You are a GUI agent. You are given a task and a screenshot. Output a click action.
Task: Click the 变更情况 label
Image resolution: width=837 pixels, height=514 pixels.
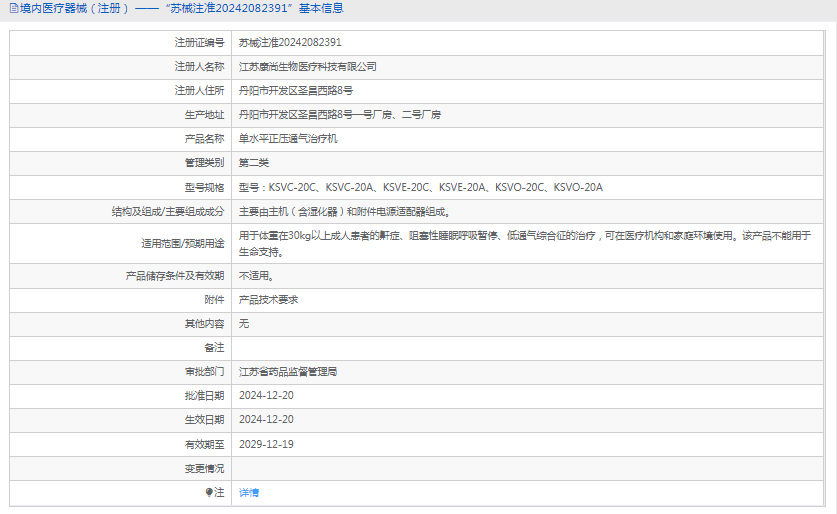pyautogui.click(x=204, y=469)
